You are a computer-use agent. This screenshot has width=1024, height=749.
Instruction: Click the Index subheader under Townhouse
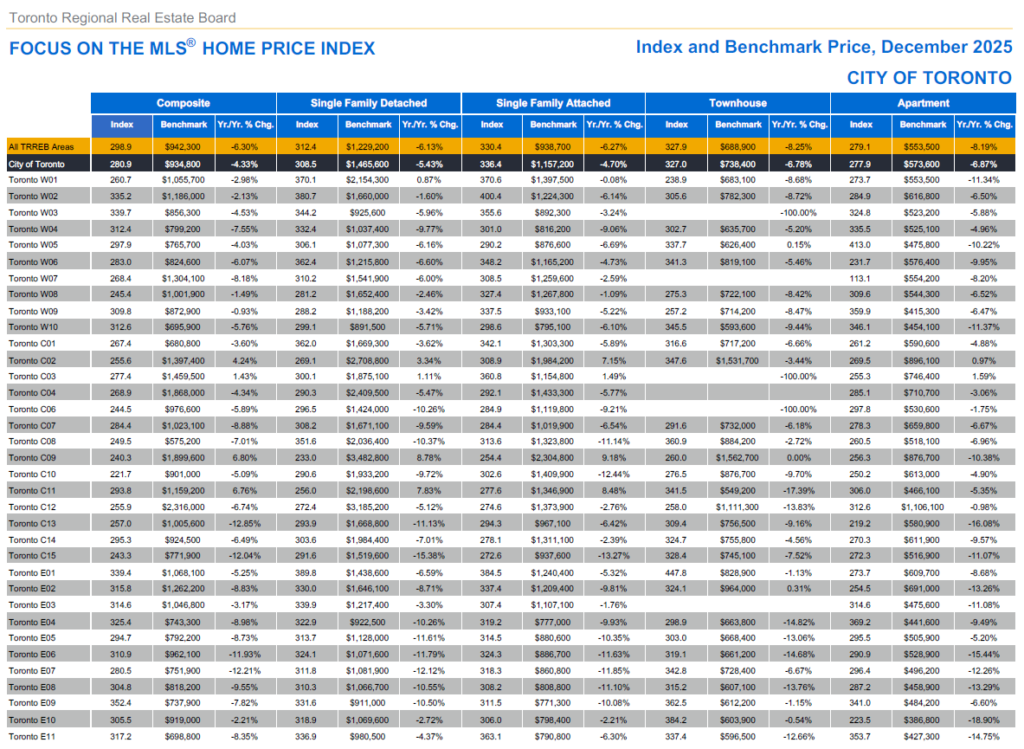(677, 125)
